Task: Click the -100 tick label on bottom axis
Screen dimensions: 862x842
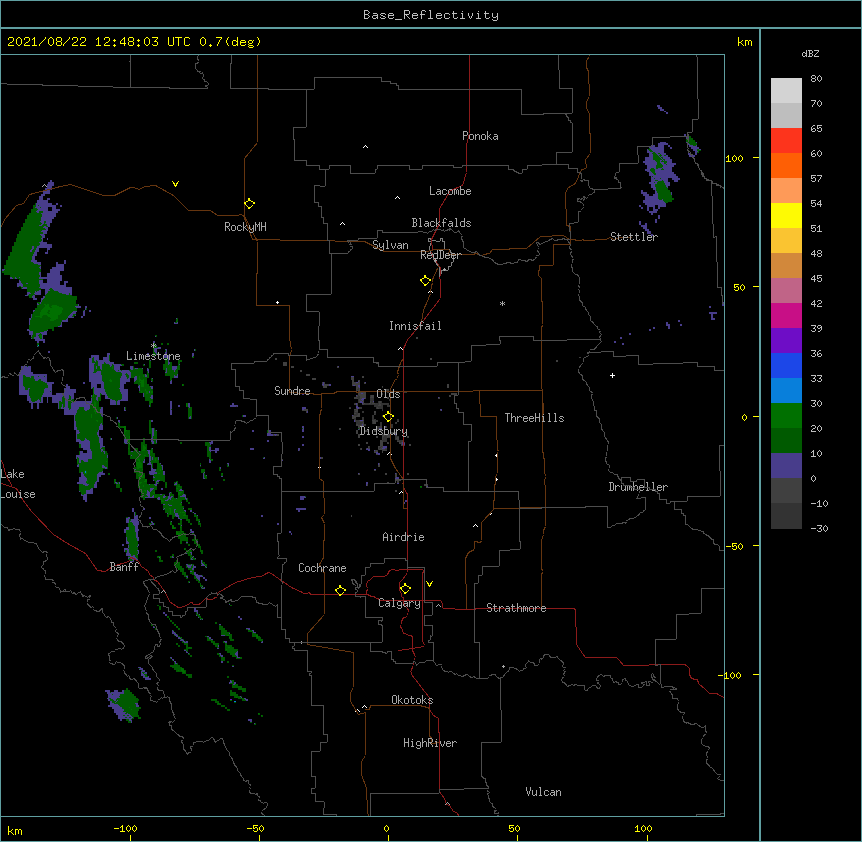Action: coord(125,828)
